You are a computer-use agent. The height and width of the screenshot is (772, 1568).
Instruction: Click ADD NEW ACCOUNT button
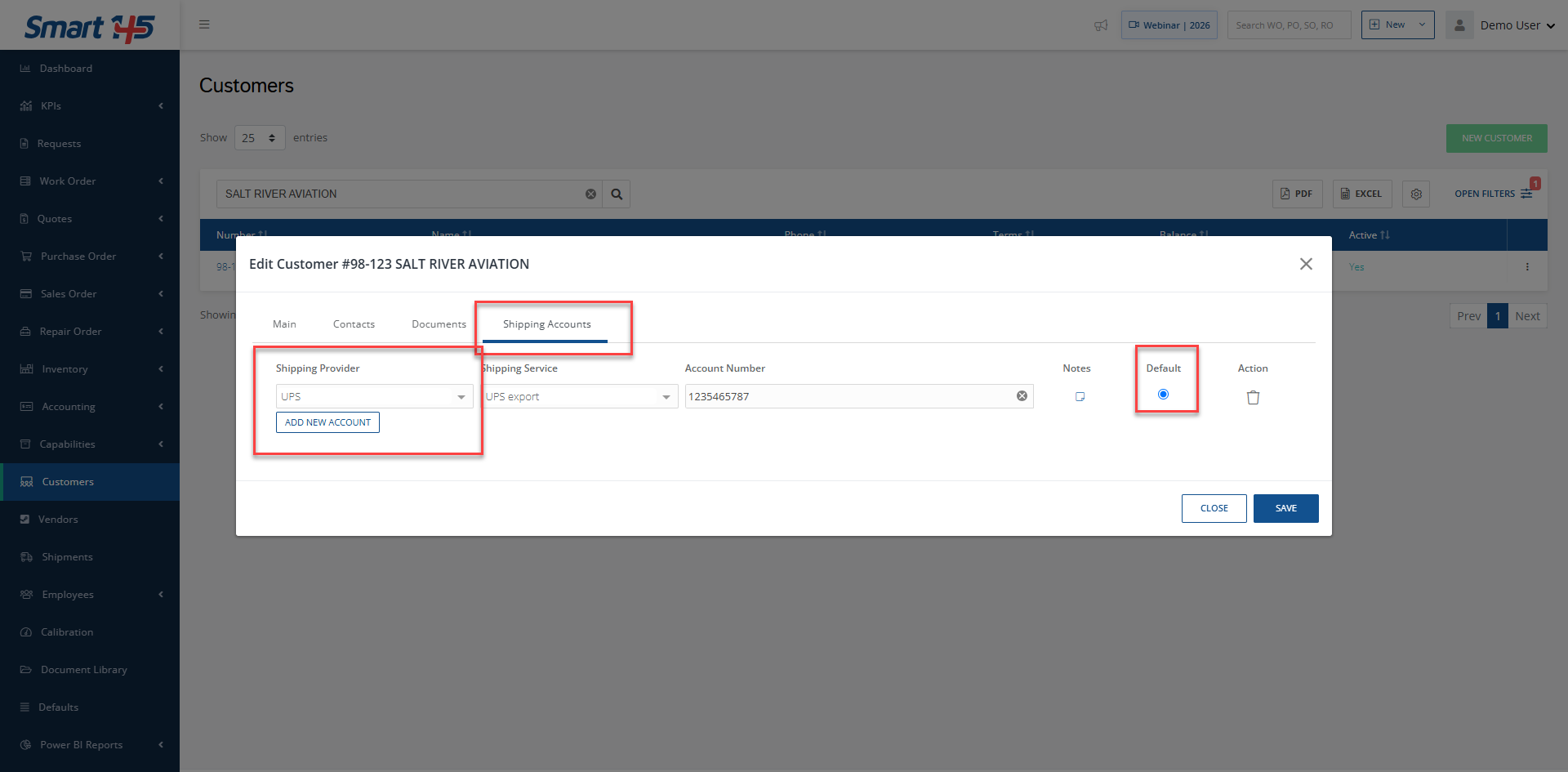tap(327, 422)
